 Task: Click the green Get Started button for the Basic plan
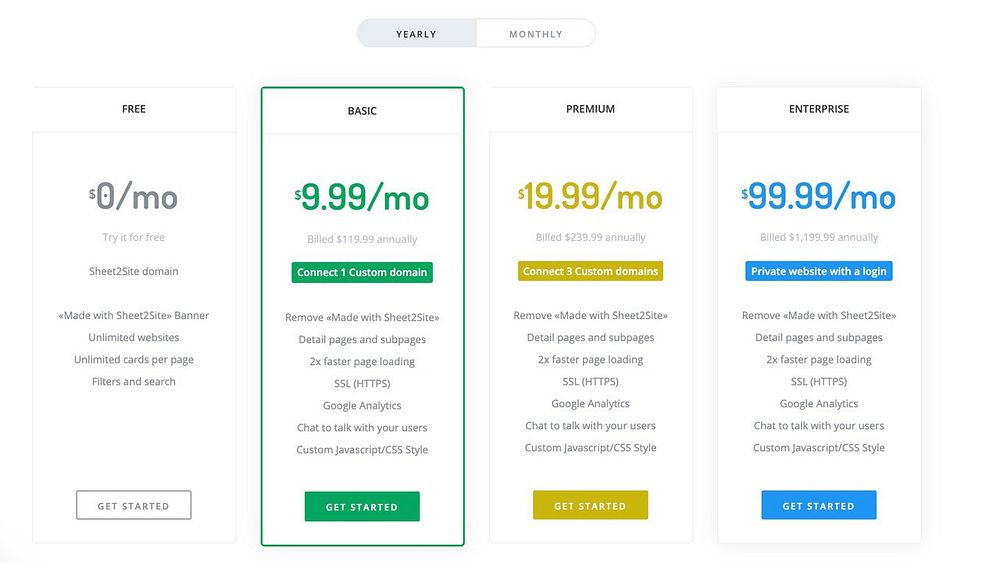point(362,507)
